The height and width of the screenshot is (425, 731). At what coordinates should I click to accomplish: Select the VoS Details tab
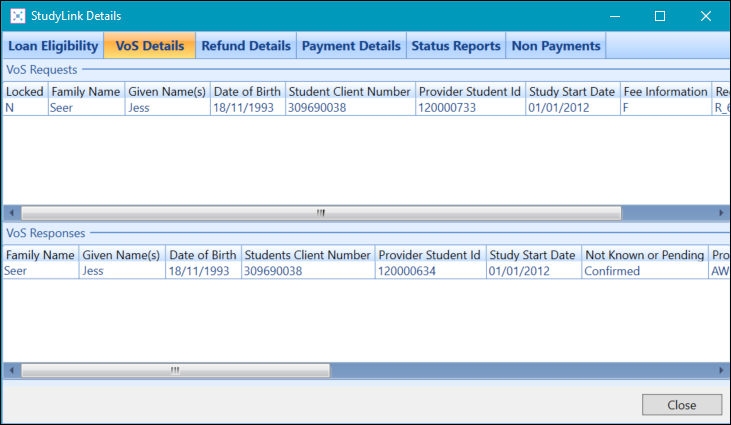pyautogui.click(x=150, y=46)
